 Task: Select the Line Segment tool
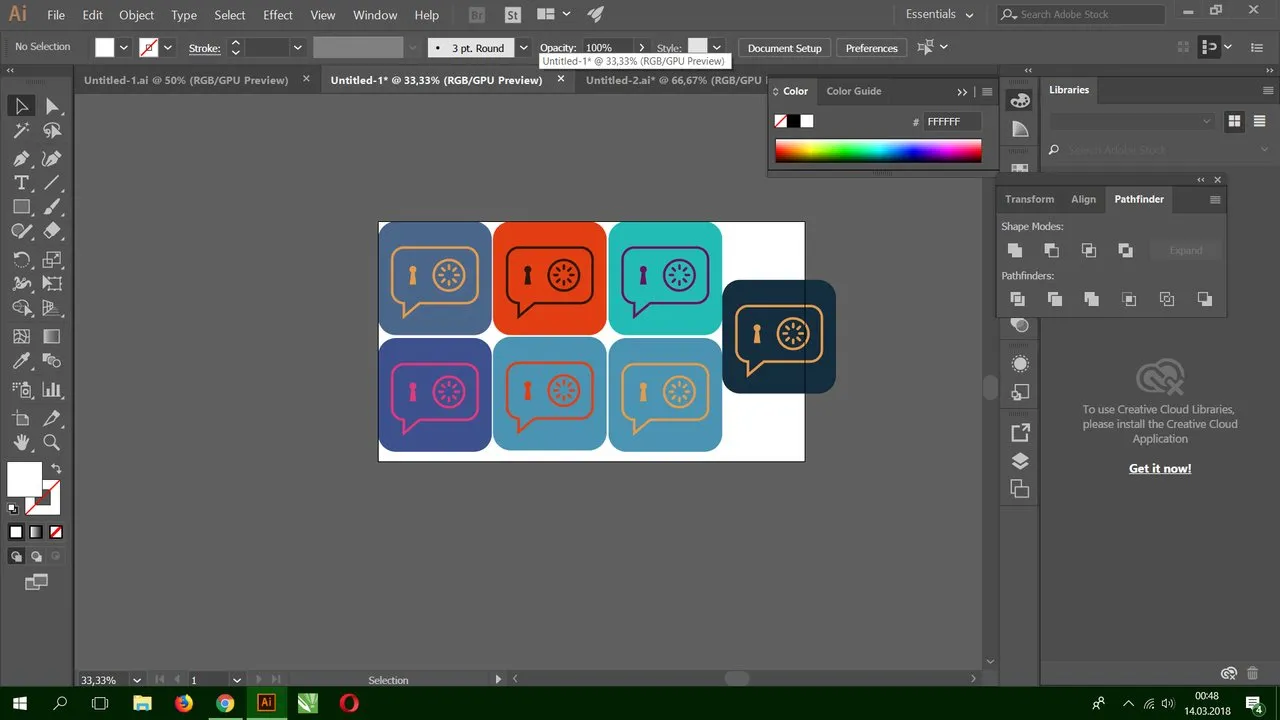pos(52,183)
